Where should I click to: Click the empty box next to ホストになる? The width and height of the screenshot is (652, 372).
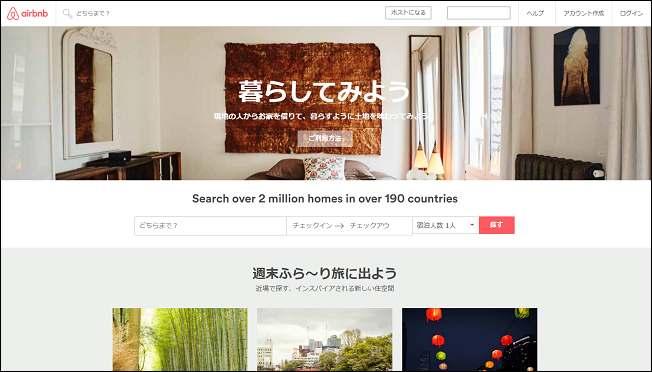click(x=479, y=13)
